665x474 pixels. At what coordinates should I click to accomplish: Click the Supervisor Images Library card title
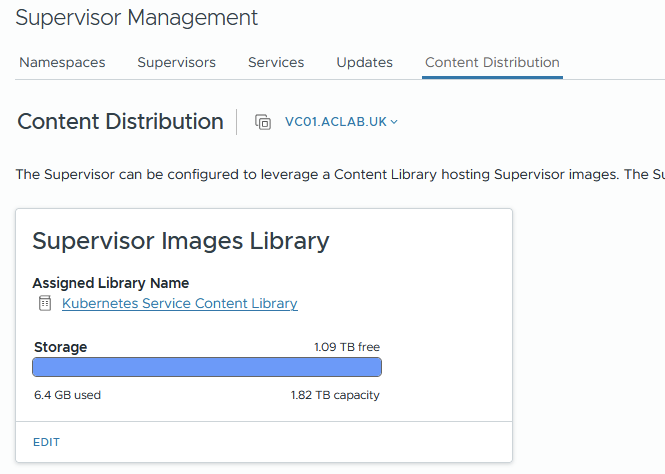180,241
